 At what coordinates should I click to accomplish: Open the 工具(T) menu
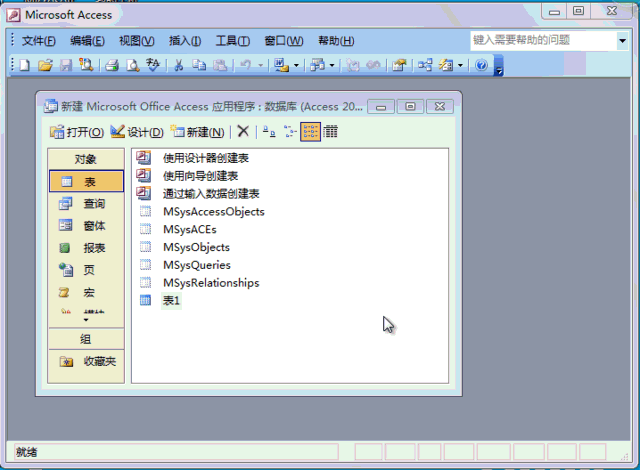[233, 41]
